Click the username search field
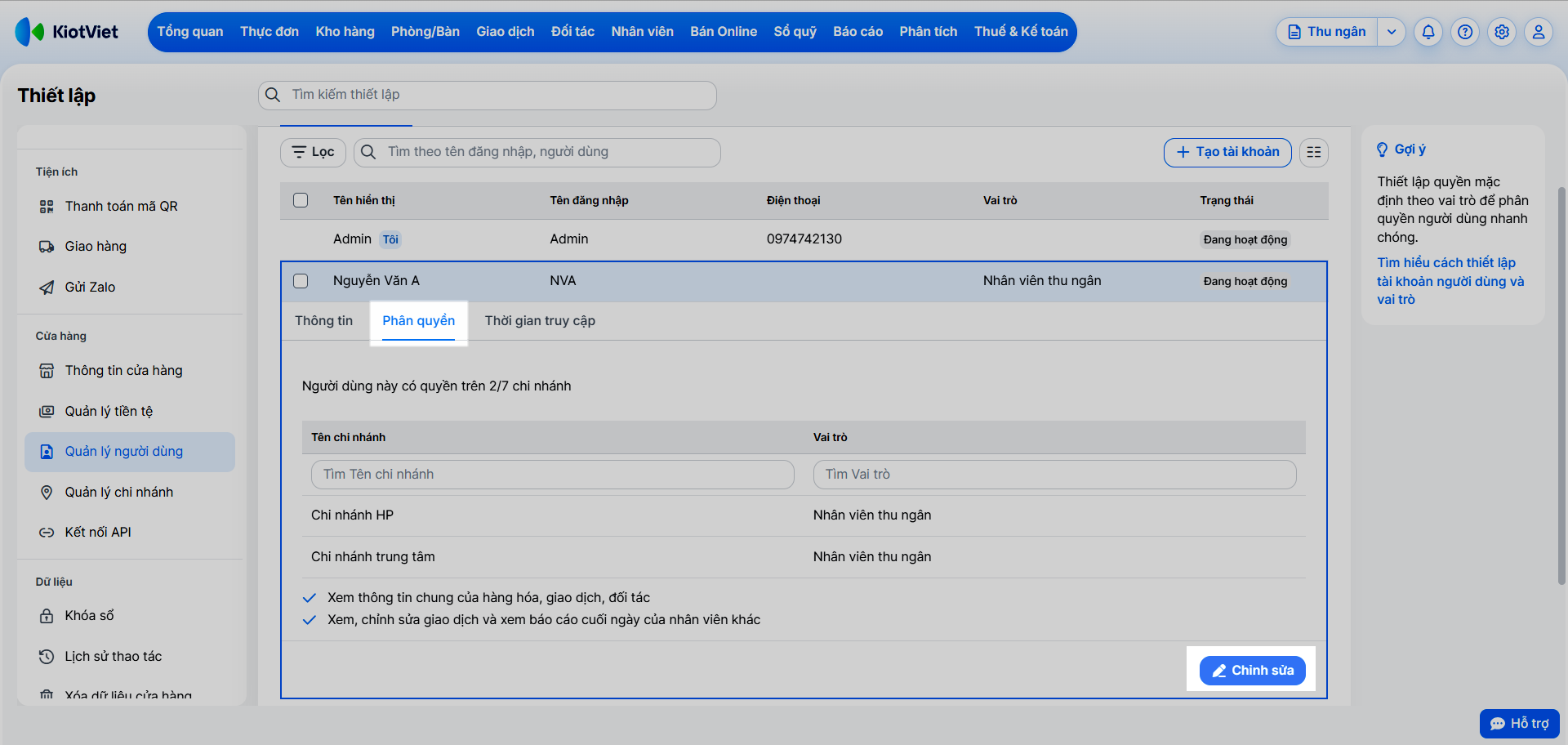Viewport: 1568px width, 745px height. tap(537, 152)
